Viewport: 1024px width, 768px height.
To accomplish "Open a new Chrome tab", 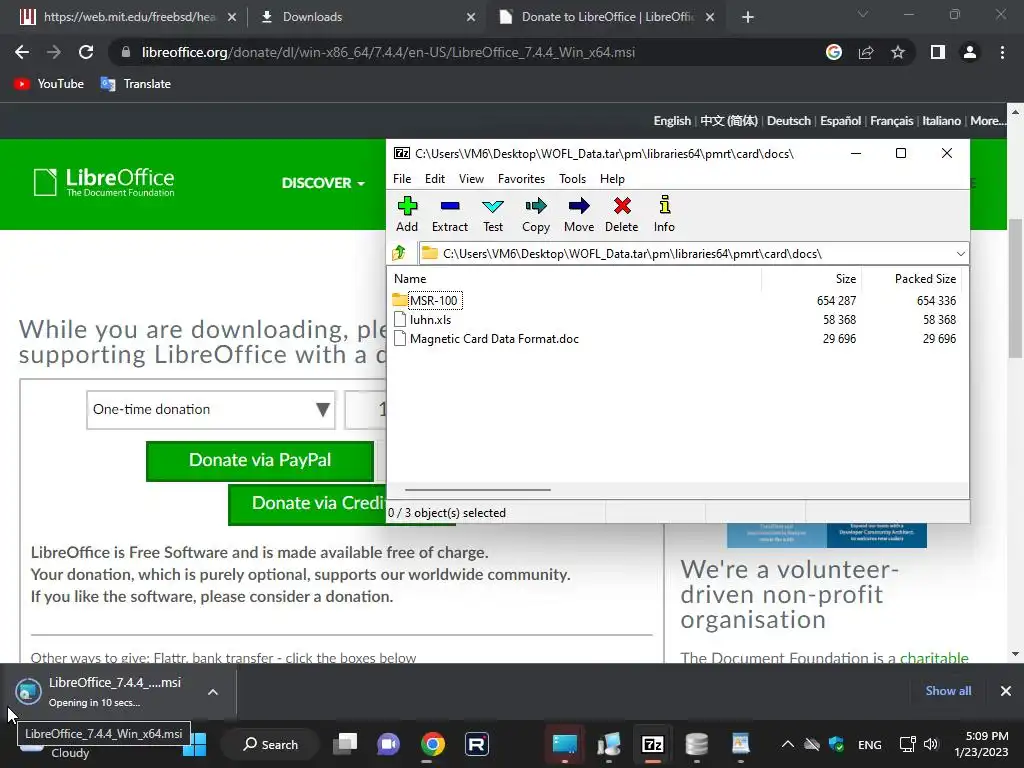I will coord(748,17).
